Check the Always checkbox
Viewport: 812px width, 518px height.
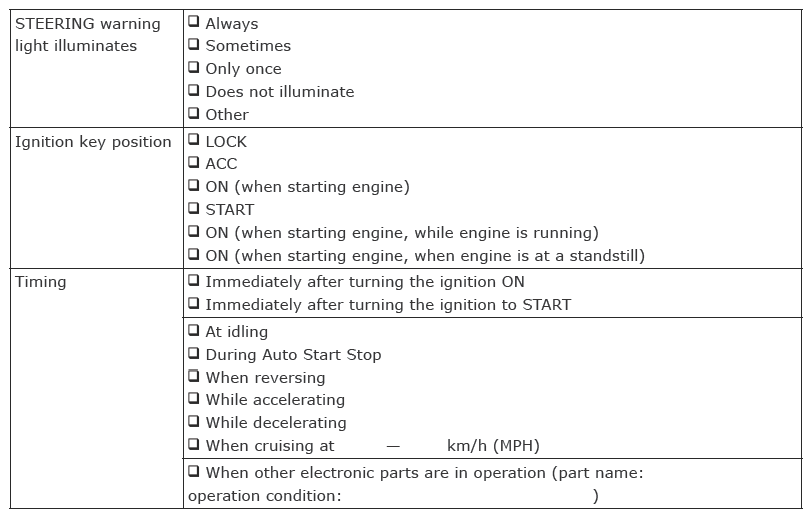194,22
